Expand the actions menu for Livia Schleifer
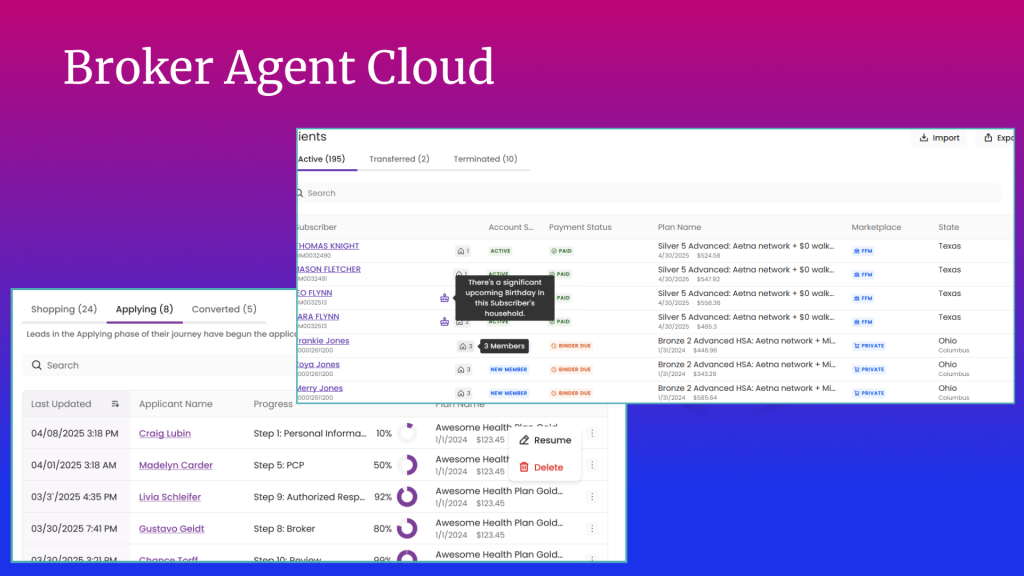Image resolution: width=1024 pixels, height=576 pixels. point(592,497)
